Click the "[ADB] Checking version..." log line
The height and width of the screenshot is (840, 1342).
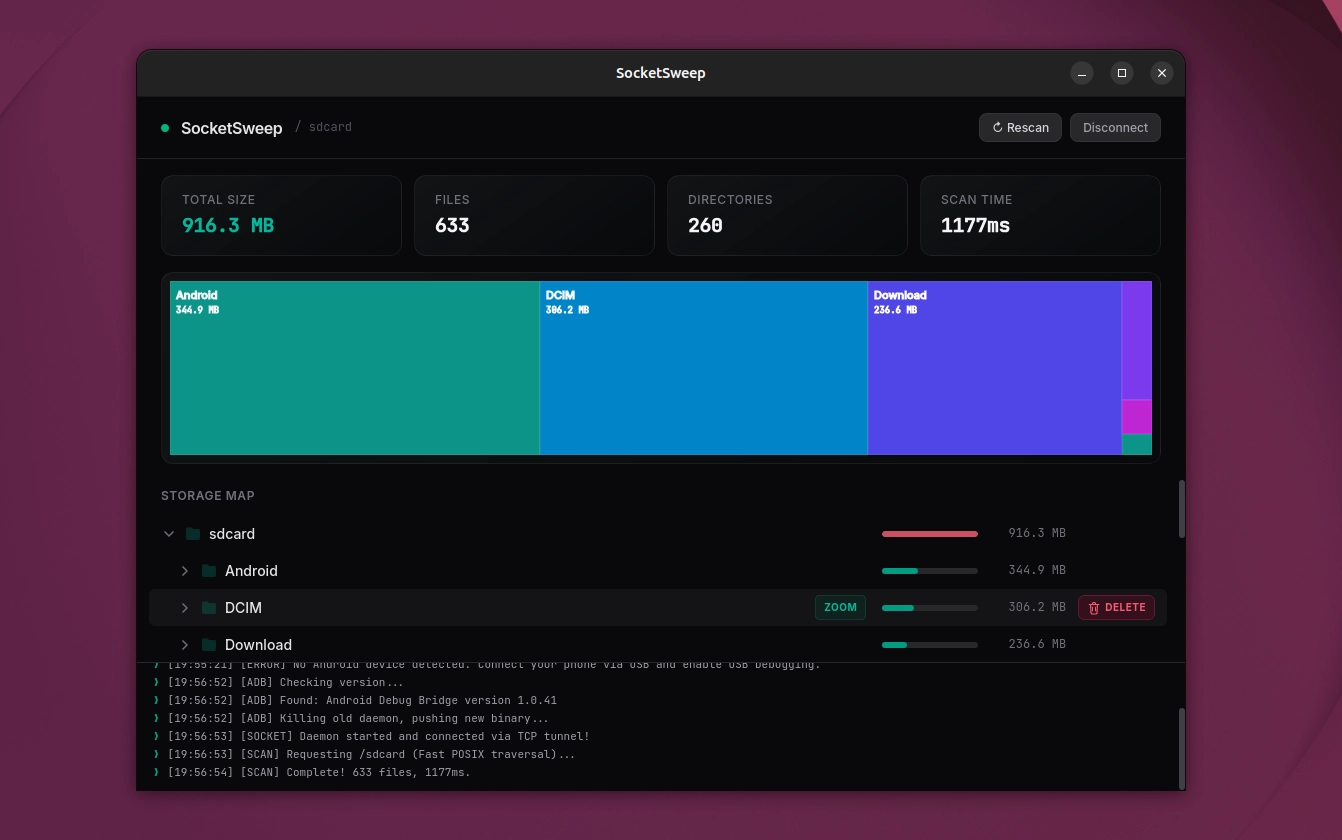point(285,683)
